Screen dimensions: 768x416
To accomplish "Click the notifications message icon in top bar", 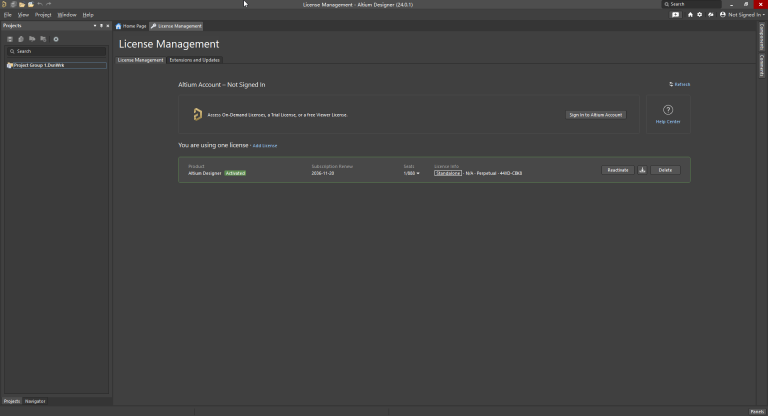I will tap(676, 15).
